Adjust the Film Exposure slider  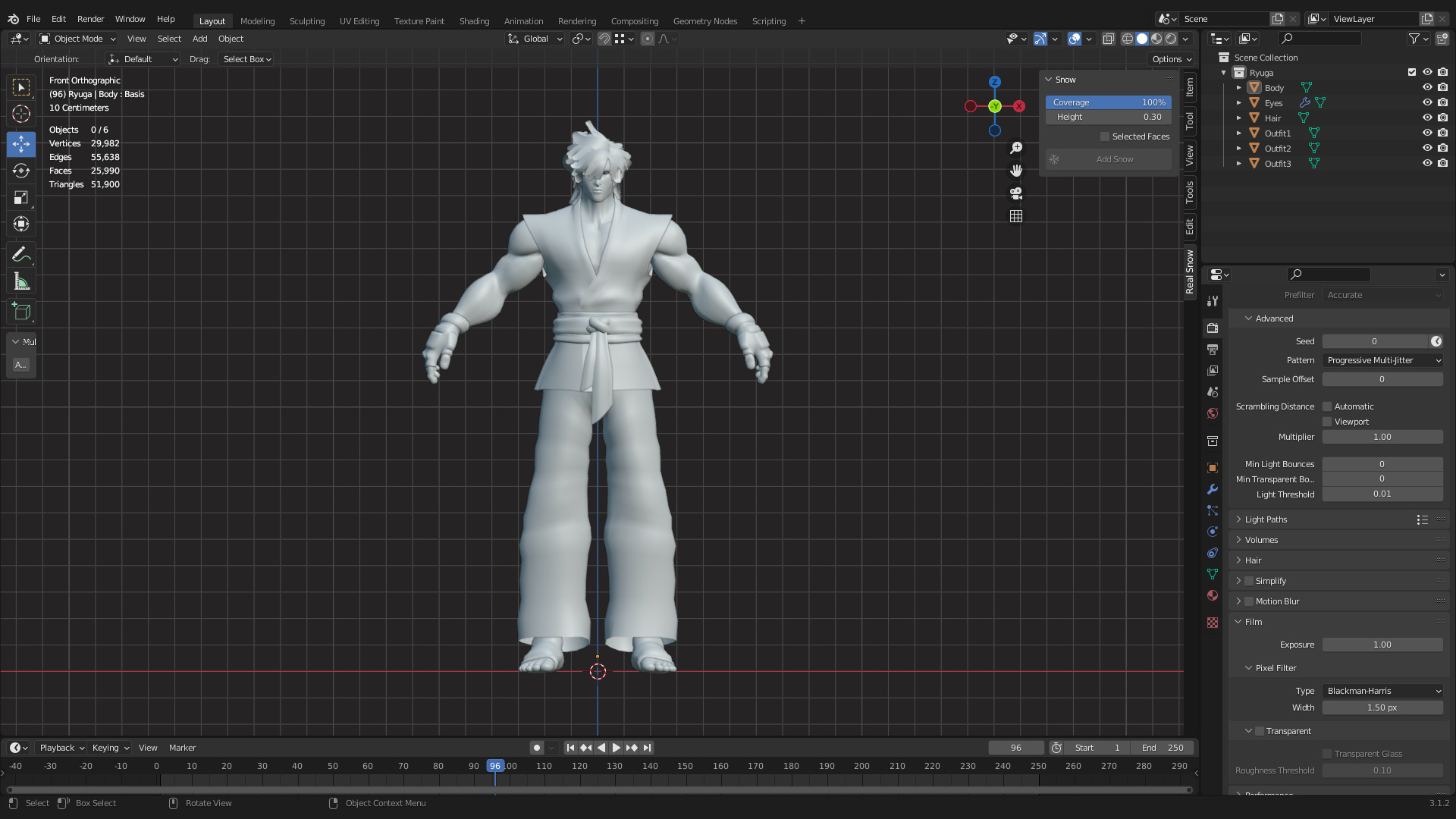click(1382, 645)
